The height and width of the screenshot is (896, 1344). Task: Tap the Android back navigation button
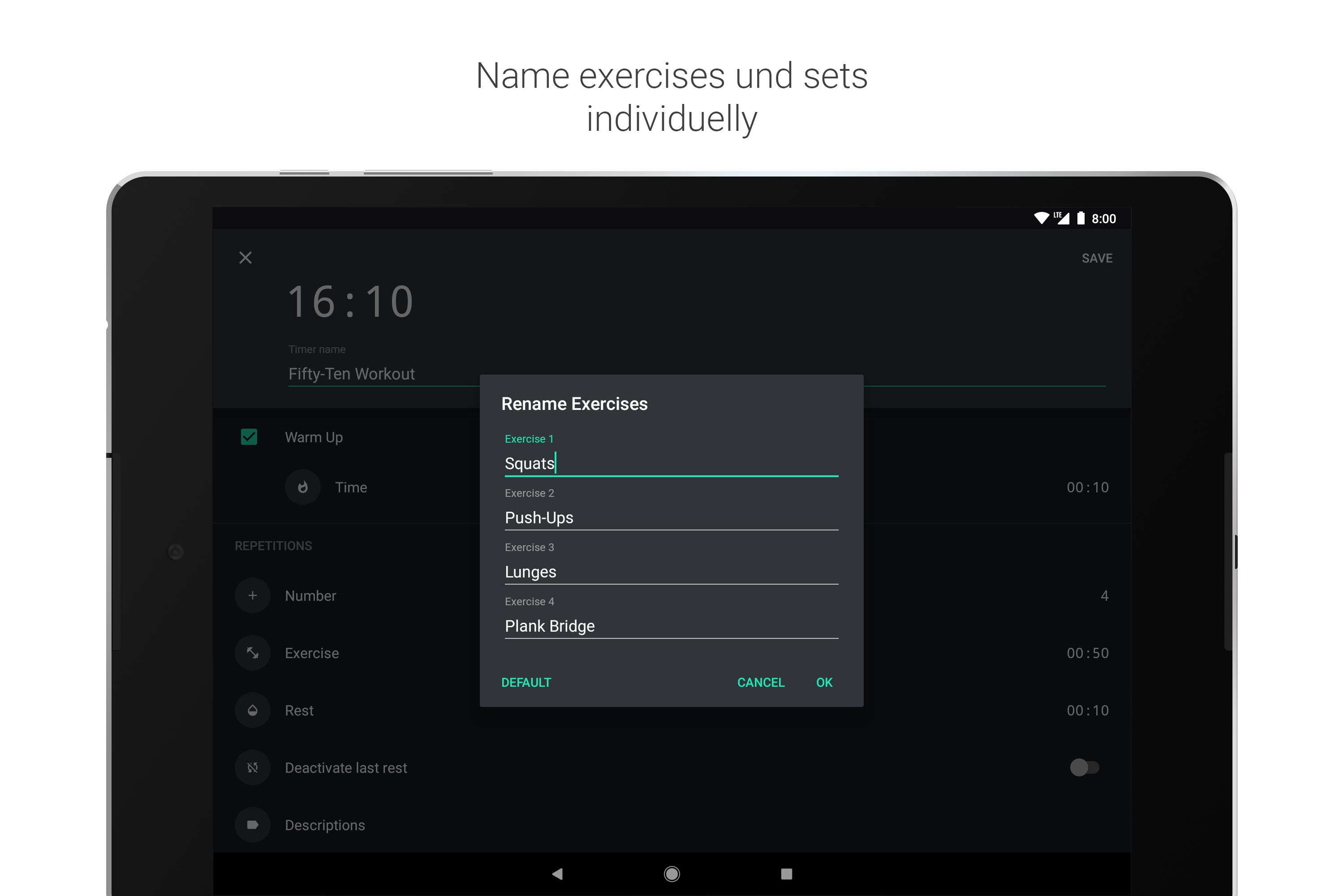[557, 874]
